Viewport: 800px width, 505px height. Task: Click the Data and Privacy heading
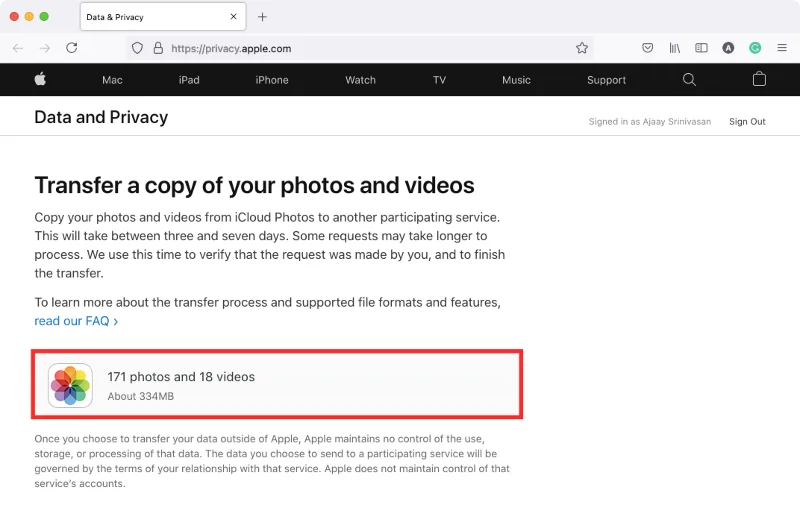click(101, 117)
